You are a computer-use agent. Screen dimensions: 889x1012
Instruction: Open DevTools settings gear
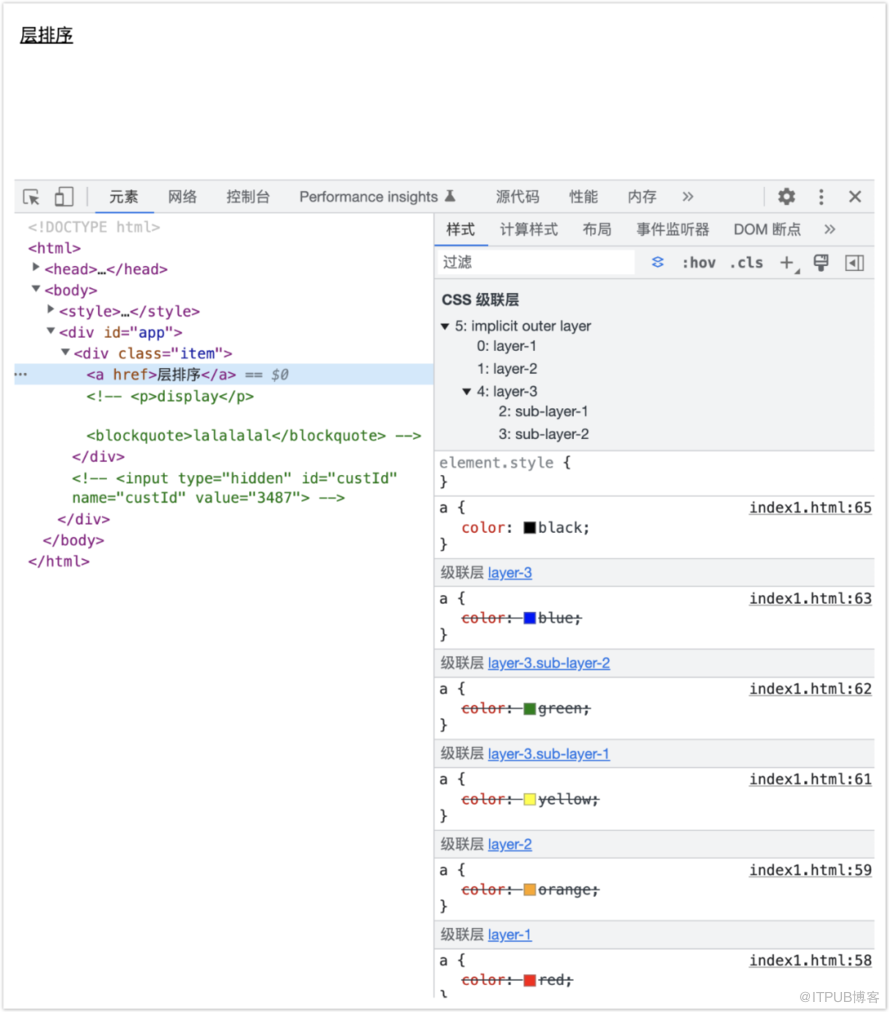pos(786,197)
